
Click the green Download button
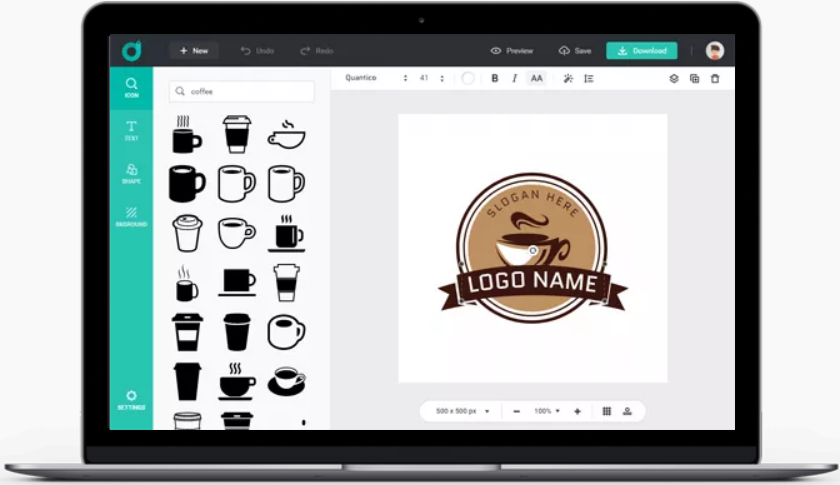coord(641,51)
